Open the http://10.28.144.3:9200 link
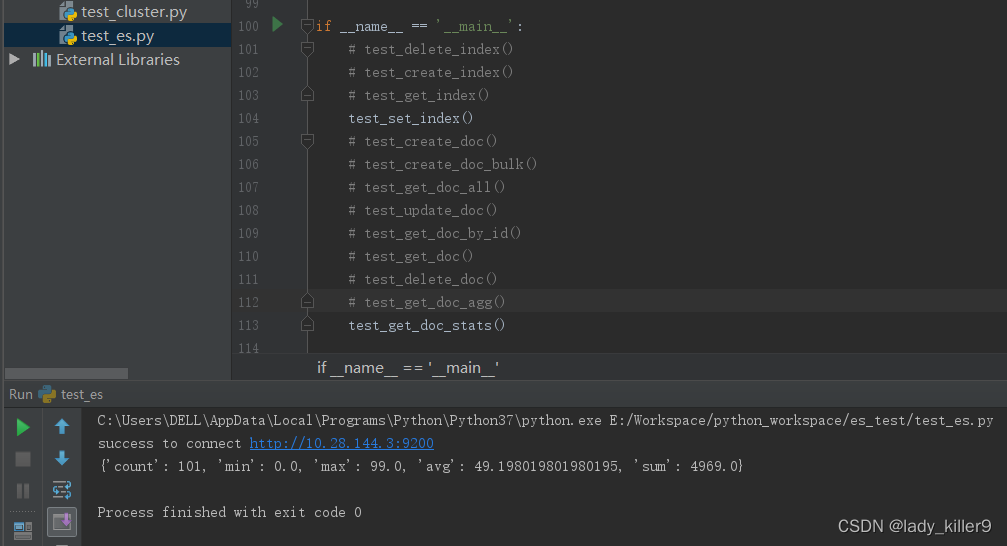 click(x=341, y=443)
